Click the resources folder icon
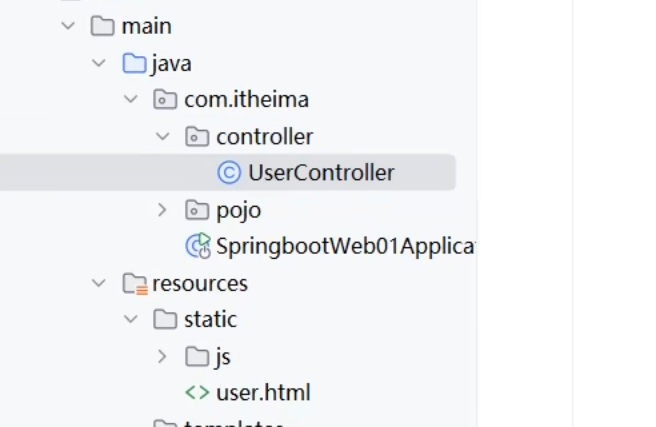The height and width of the screenshot is (427, 656). [133, 284]
